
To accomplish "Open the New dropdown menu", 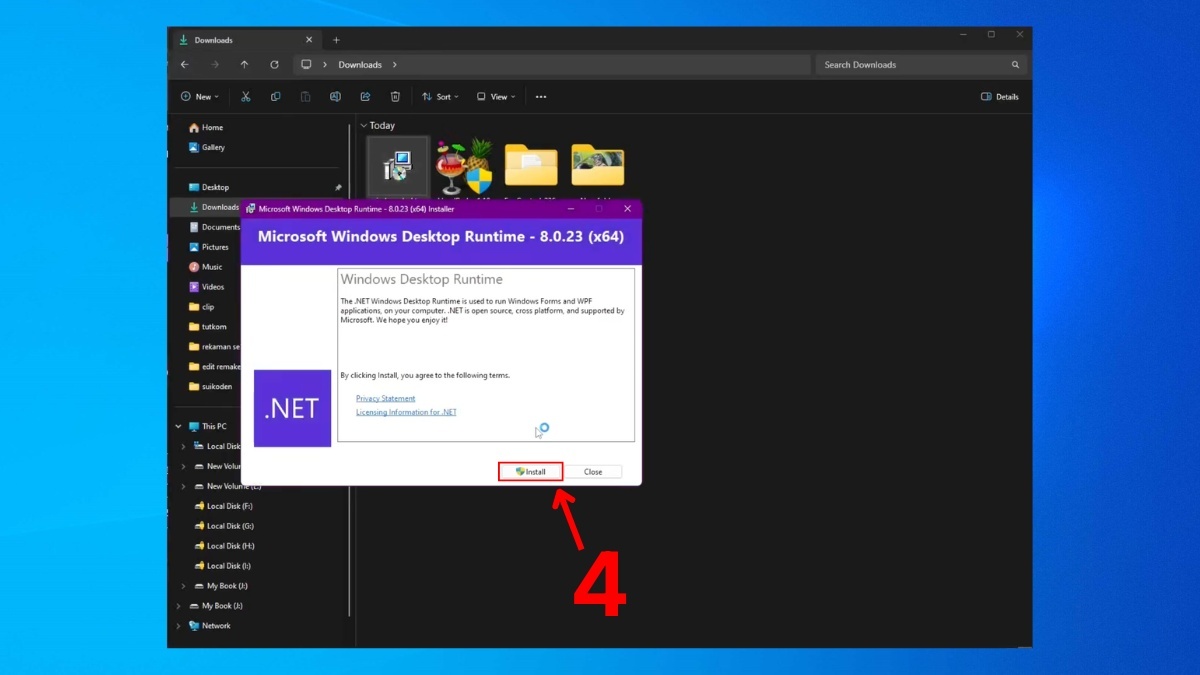I will pyautogui.click(x=199, y=97).
